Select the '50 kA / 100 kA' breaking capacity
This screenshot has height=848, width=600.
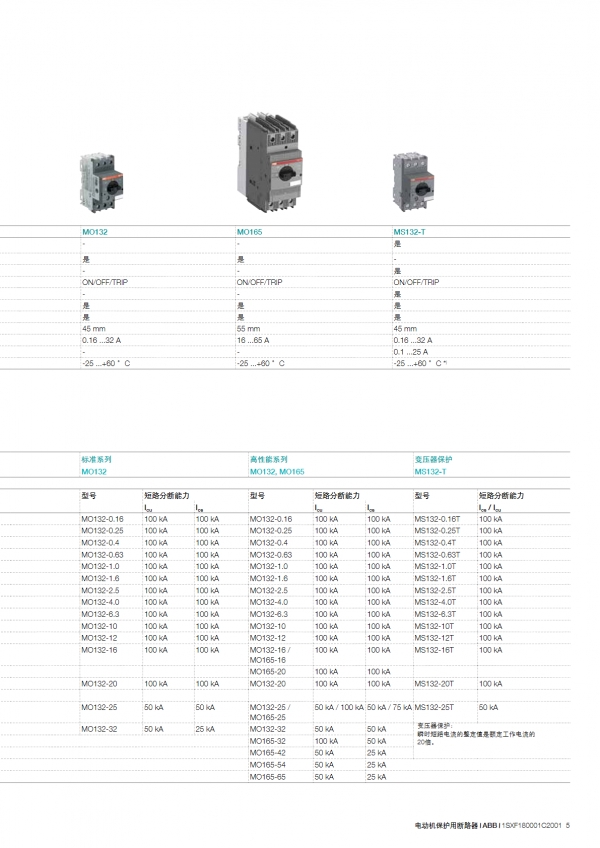[339, 707]
